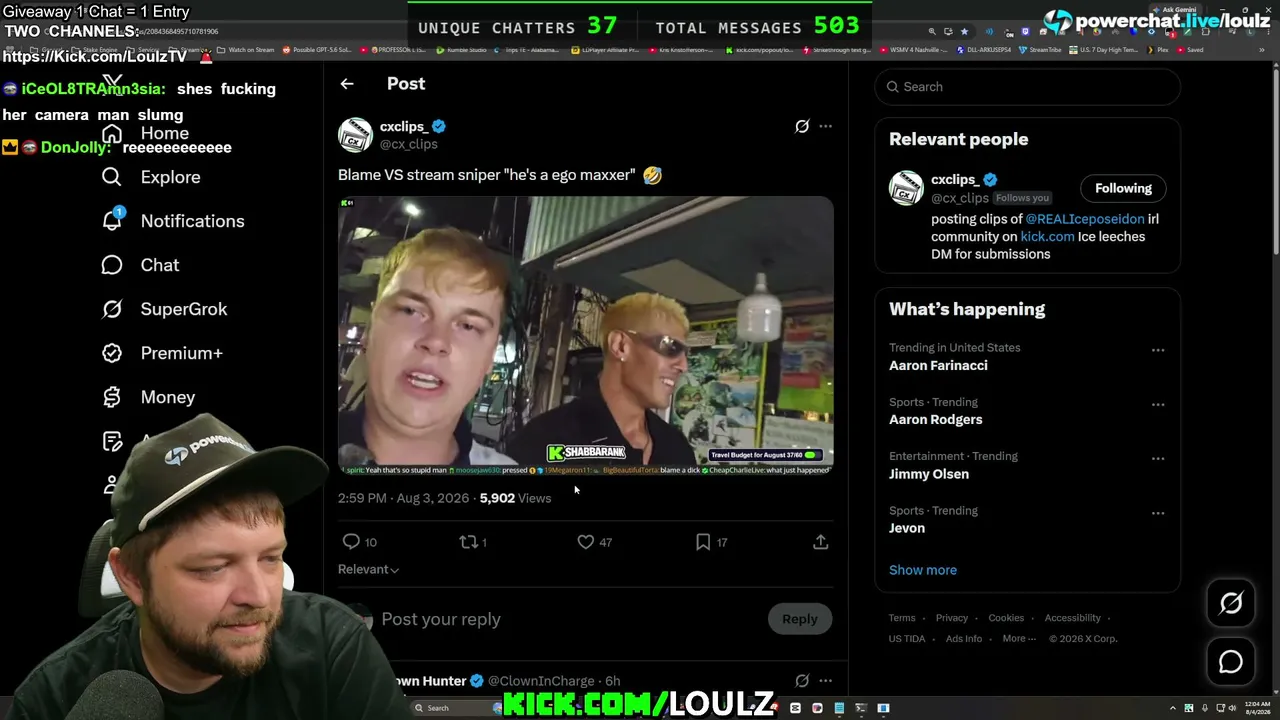The image size is (1280, 720).
Task: Open more options on Clown Hunter reply
Action: tap(825, 681)
